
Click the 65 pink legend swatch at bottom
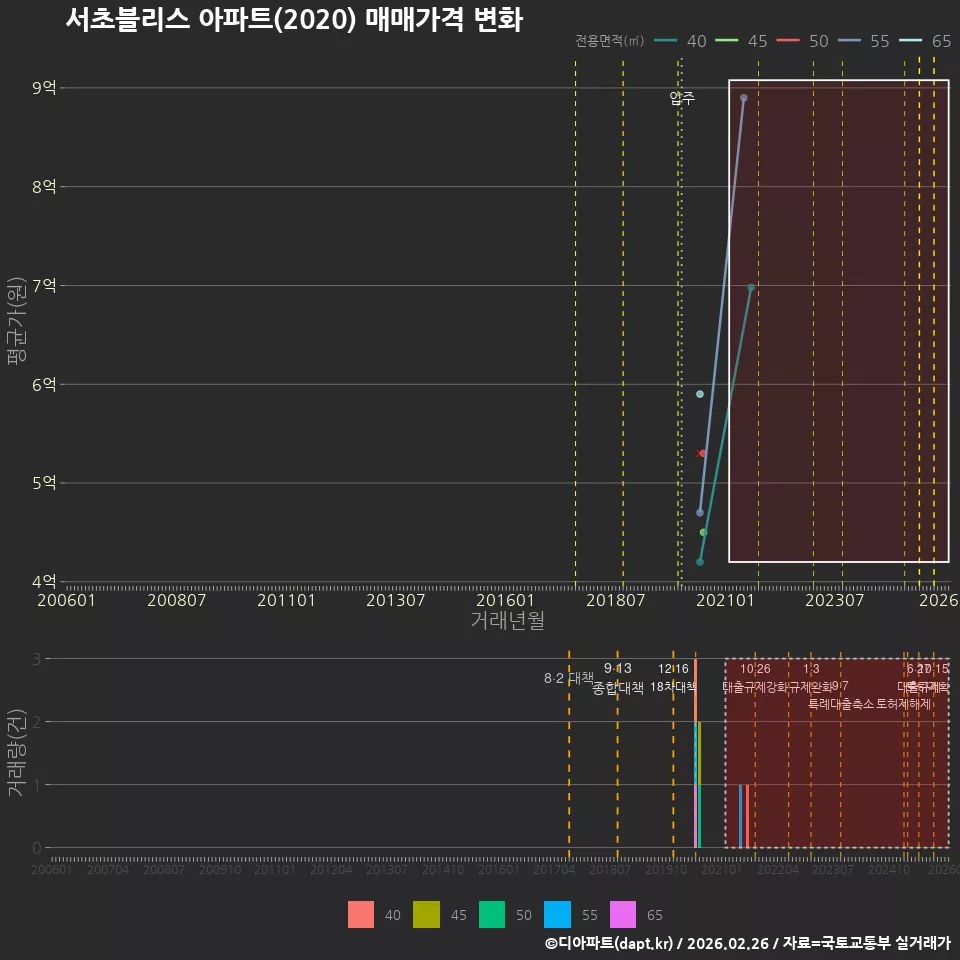pyautogui.click(x=623, y=915)
